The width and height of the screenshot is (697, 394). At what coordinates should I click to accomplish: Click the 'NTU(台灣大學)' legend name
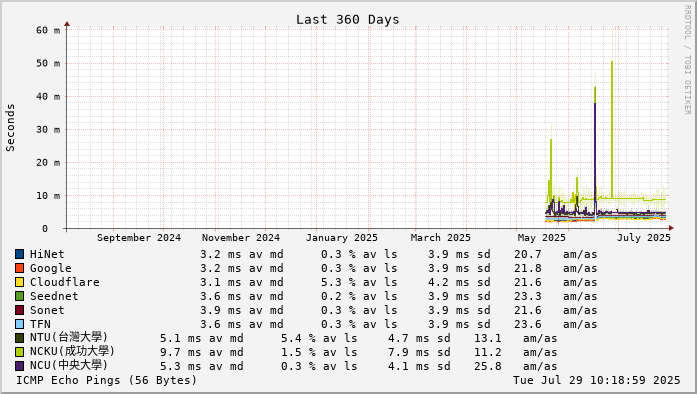[69, 338]
